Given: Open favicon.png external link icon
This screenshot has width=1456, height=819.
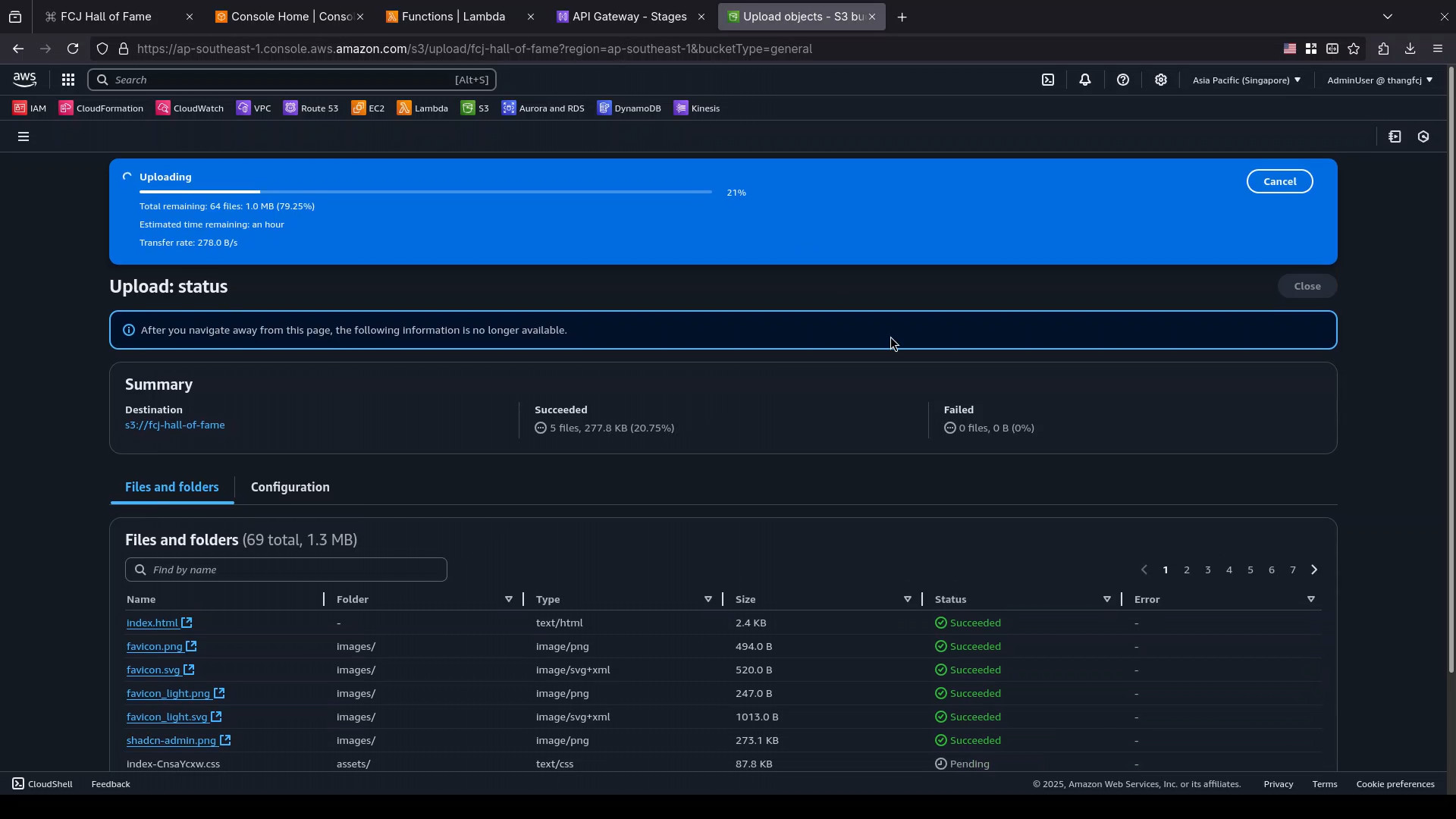Looking at the screenshot, I should tap(191, 646).
